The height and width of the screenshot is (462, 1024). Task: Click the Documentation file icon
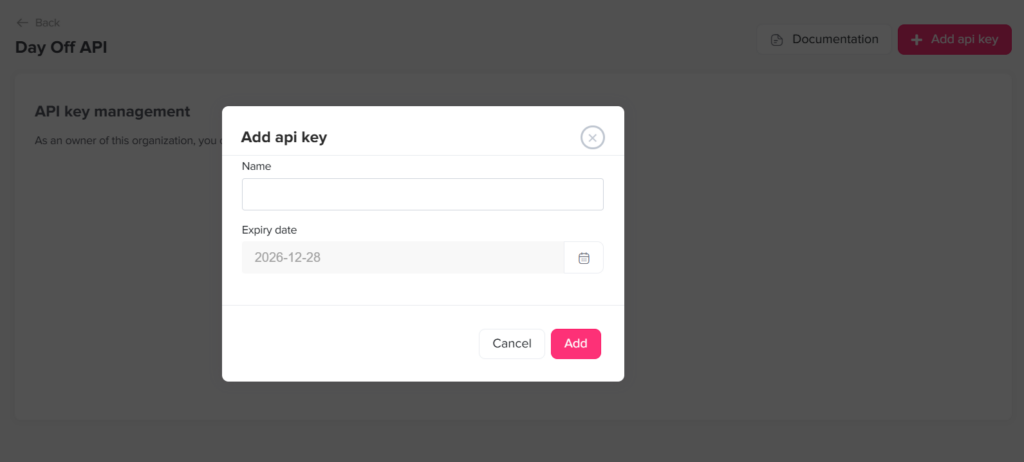(x=776, y=40)
